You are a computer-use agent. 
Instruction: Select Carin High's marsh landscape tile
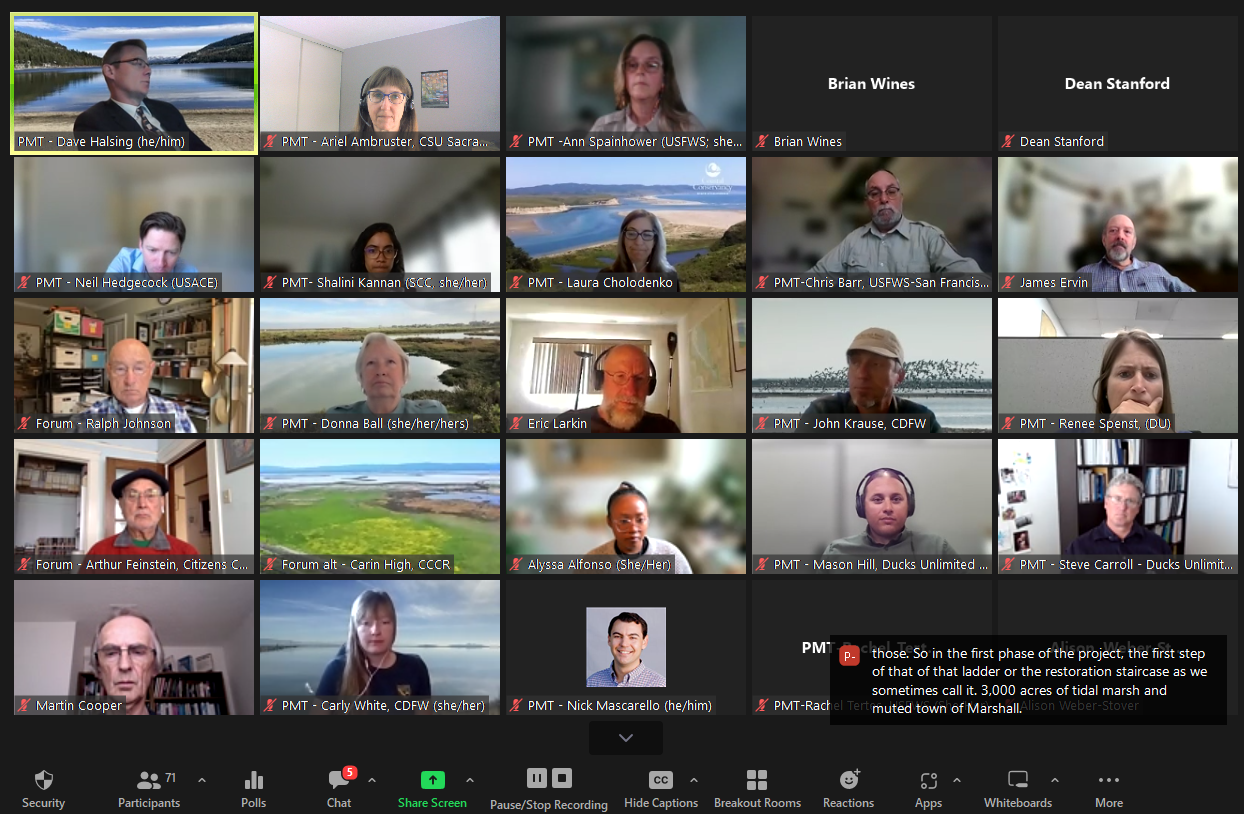(x=380, y=507)
